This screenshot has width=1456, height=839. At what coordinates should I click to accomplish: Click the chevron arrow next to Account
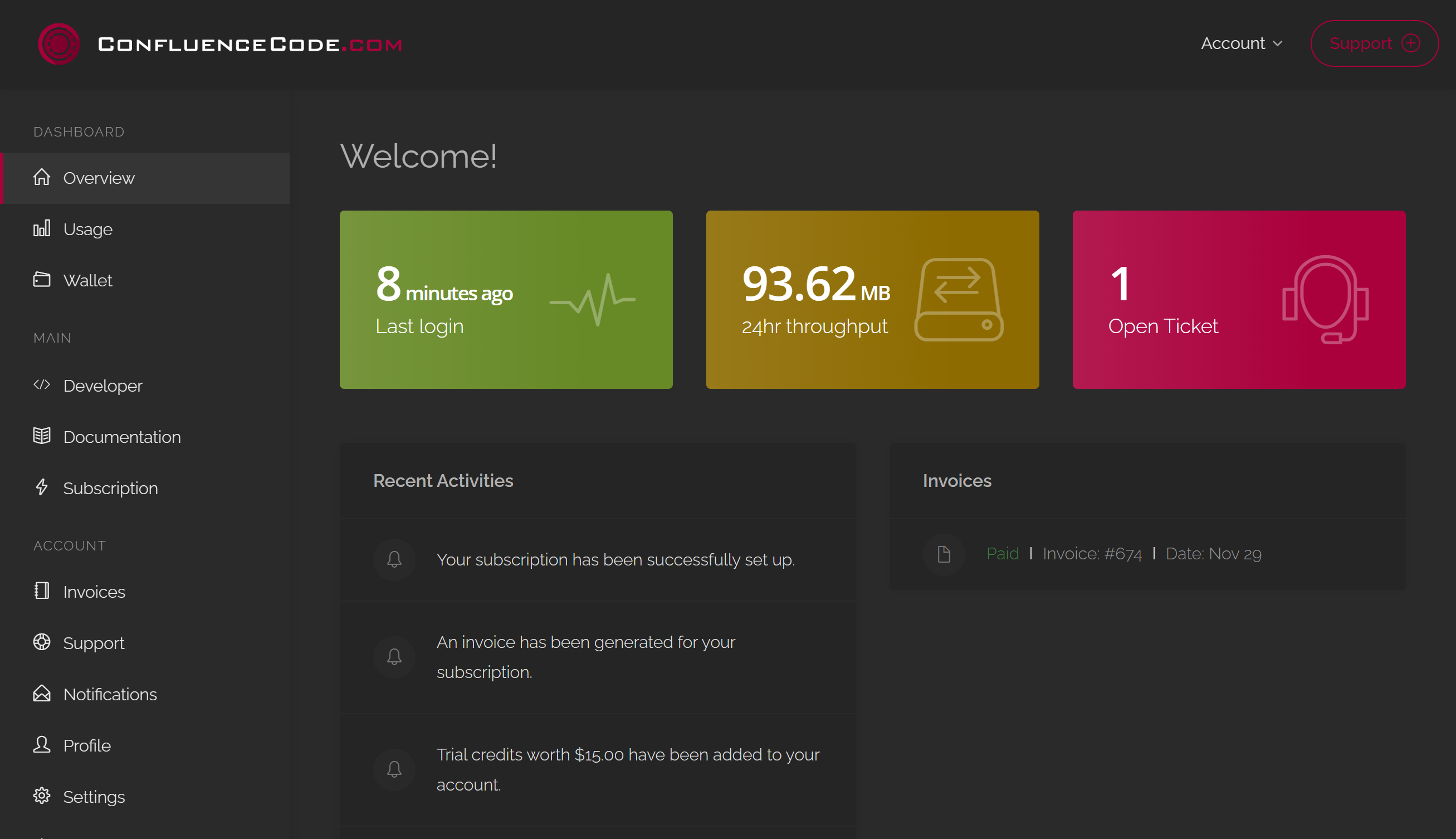pos(1277,44)
